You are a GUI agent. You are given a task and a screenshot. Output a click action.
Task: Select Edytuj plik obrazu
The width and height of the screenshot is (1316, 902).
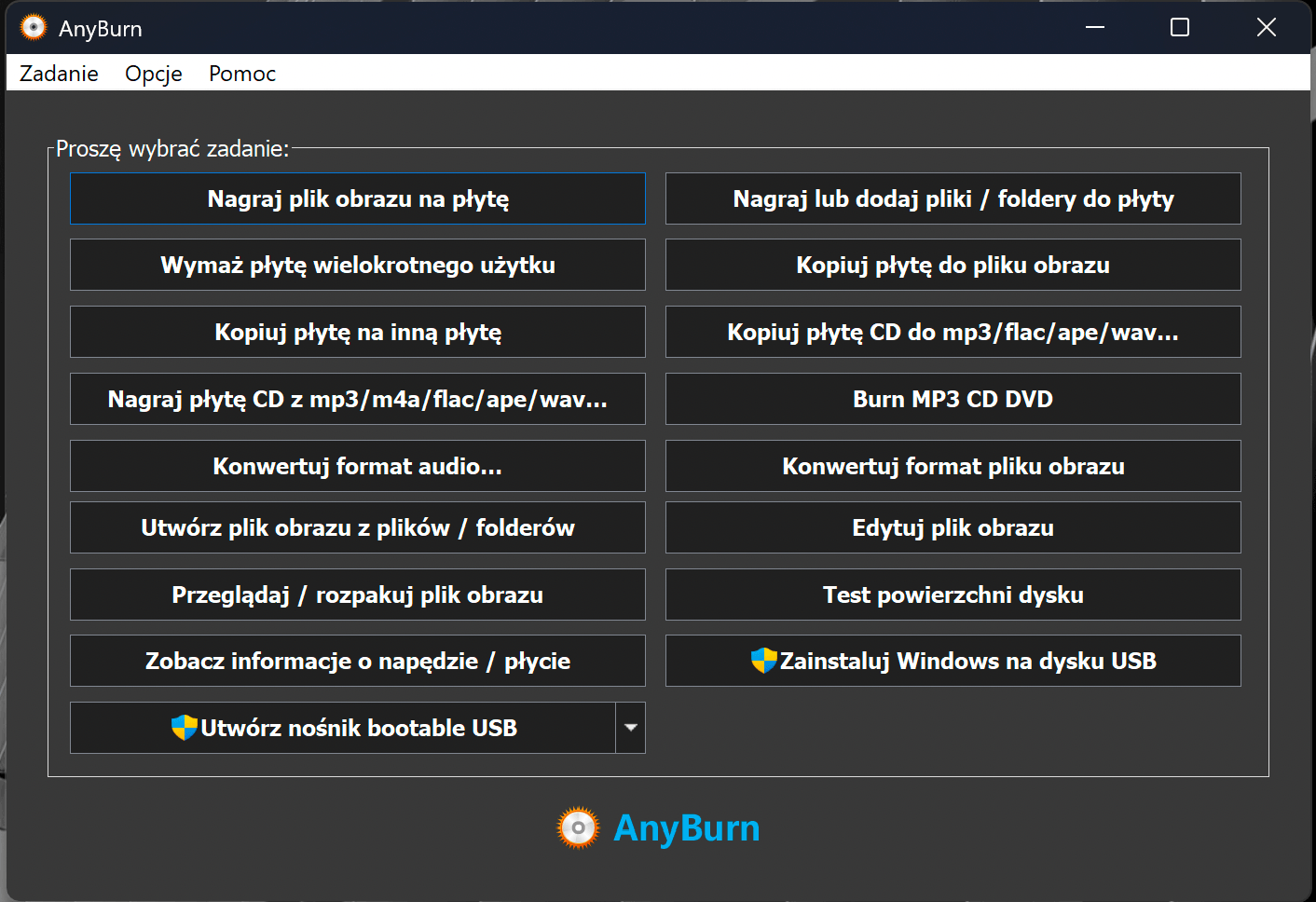pos(953,527)
